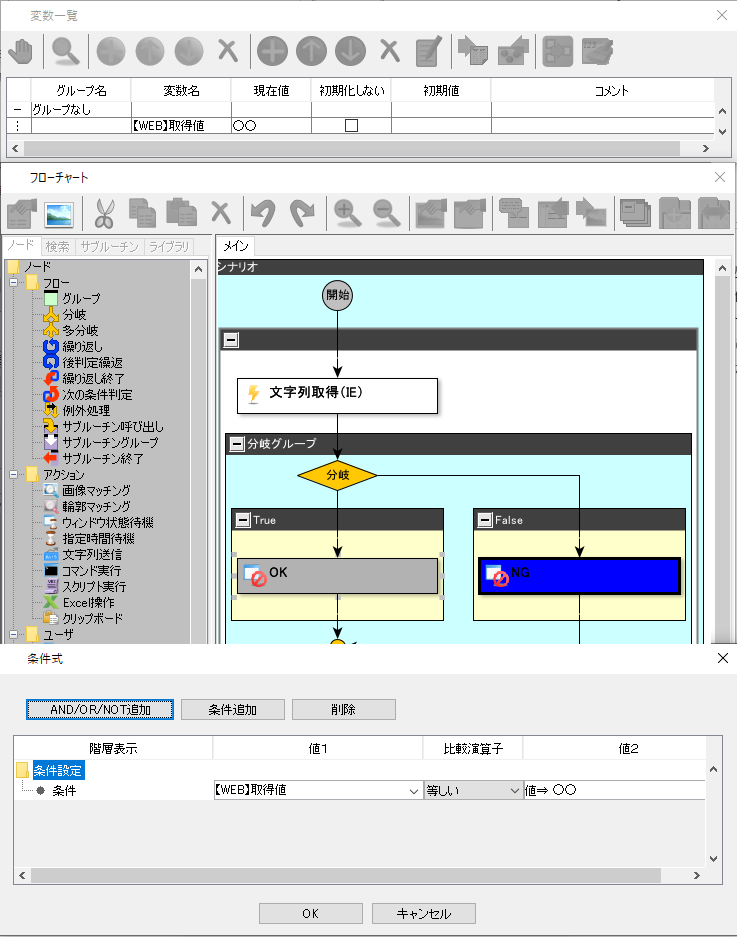Switch to the ライブラリ tab
Image resolution: width=737 pixels, height=937 pixels.
[x=169, y=246]
